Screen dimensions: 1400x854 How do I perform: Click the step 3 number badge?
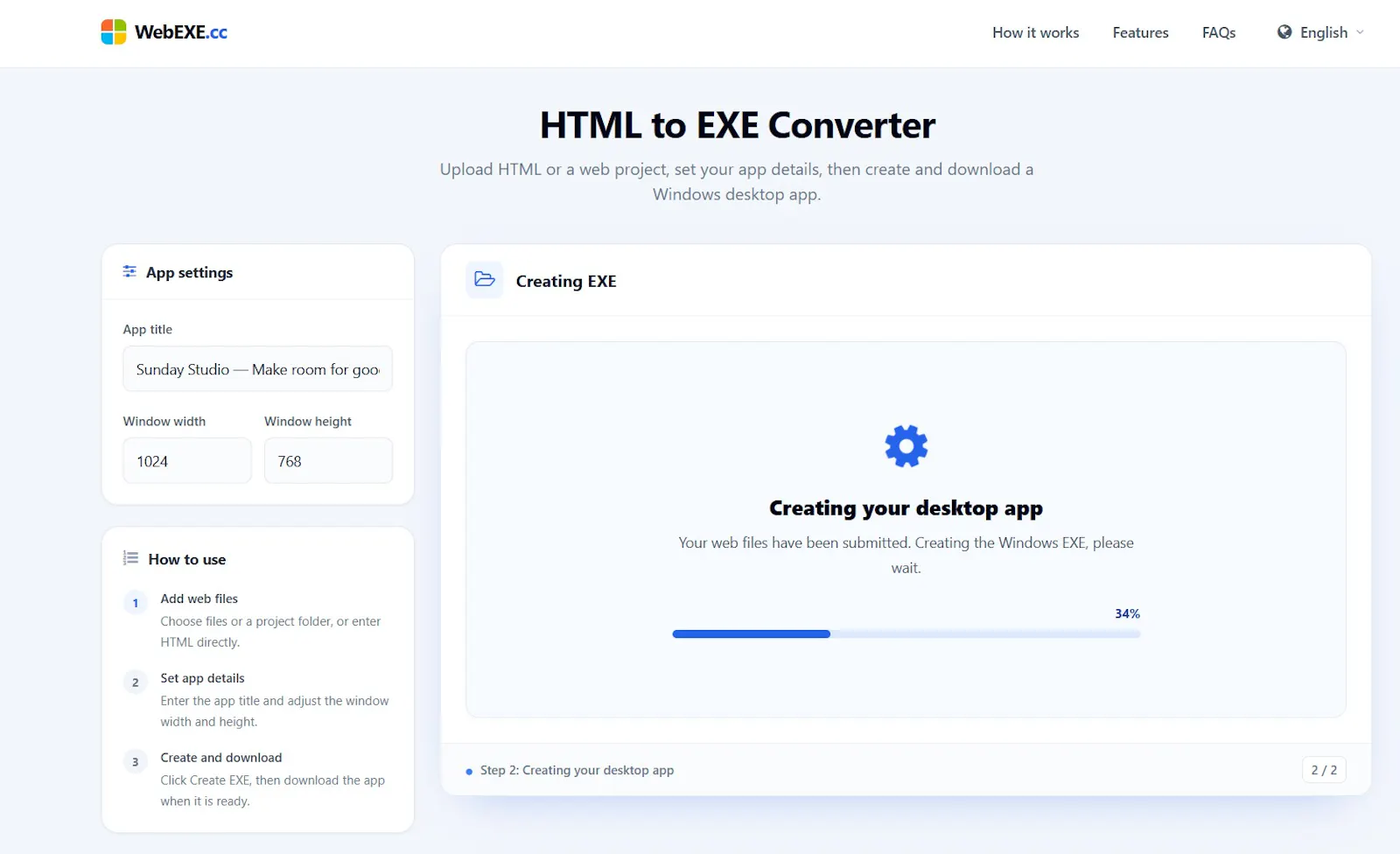pyautogui.click(x=135, y=762)
